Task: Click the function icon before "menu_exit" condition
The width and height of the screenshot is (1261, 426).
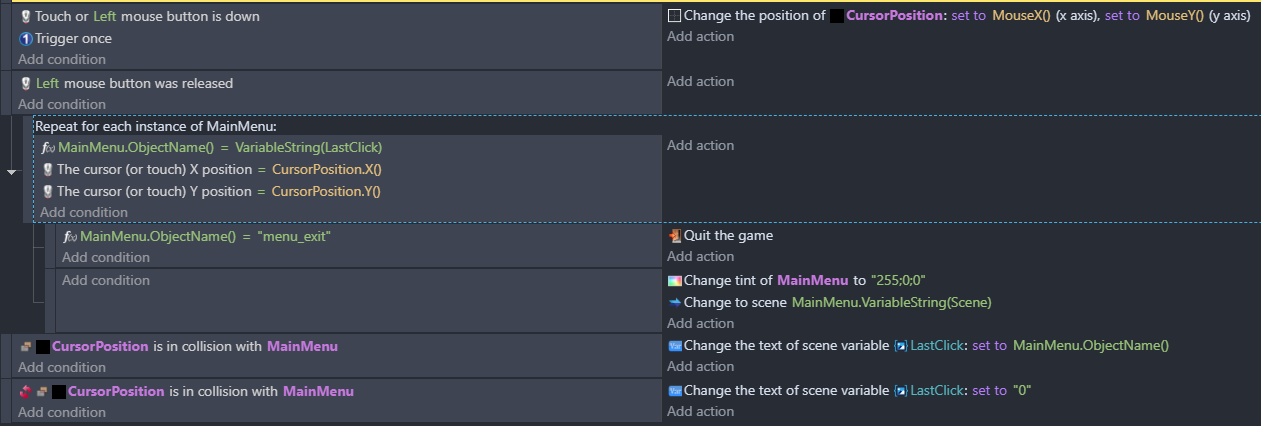Action: [x=70, y=236]
